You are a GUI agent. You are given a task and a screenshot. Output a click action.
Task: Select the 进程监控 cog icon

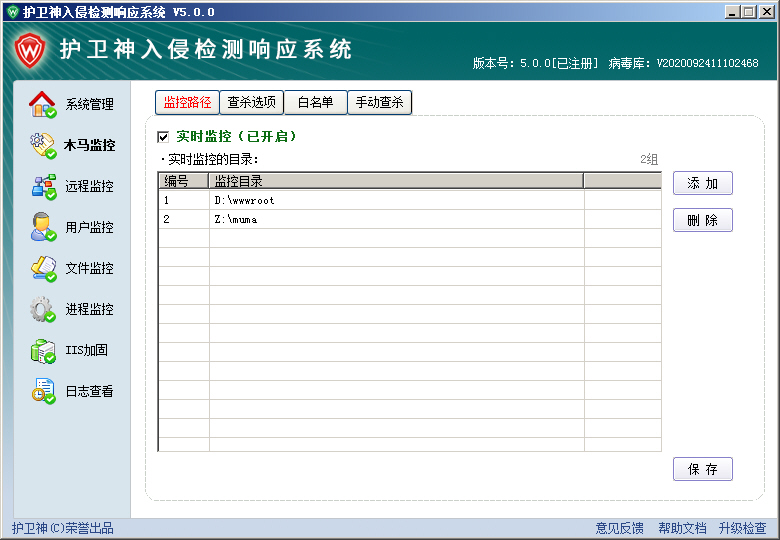point(42,309)
